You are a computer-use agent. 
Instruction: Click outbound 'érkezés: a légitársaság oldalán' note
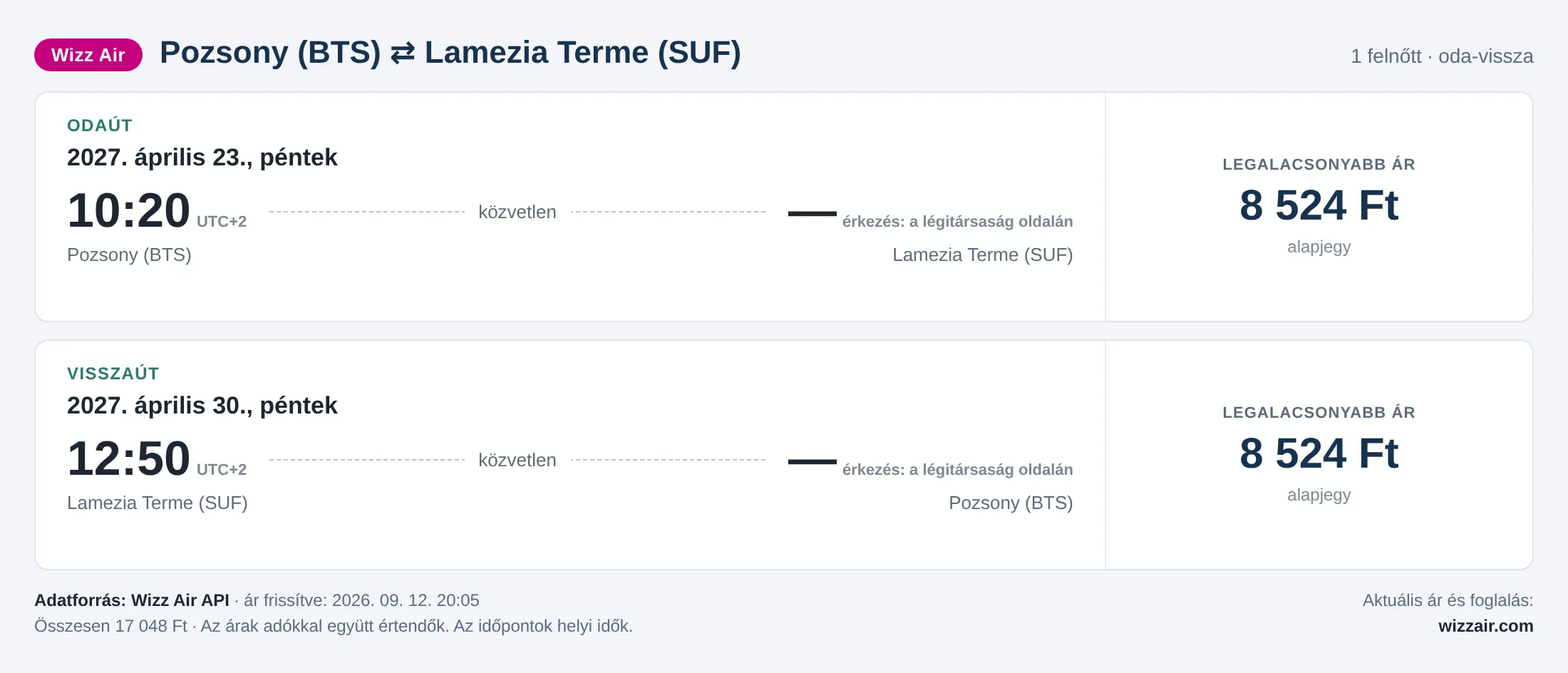click(957, 222)
